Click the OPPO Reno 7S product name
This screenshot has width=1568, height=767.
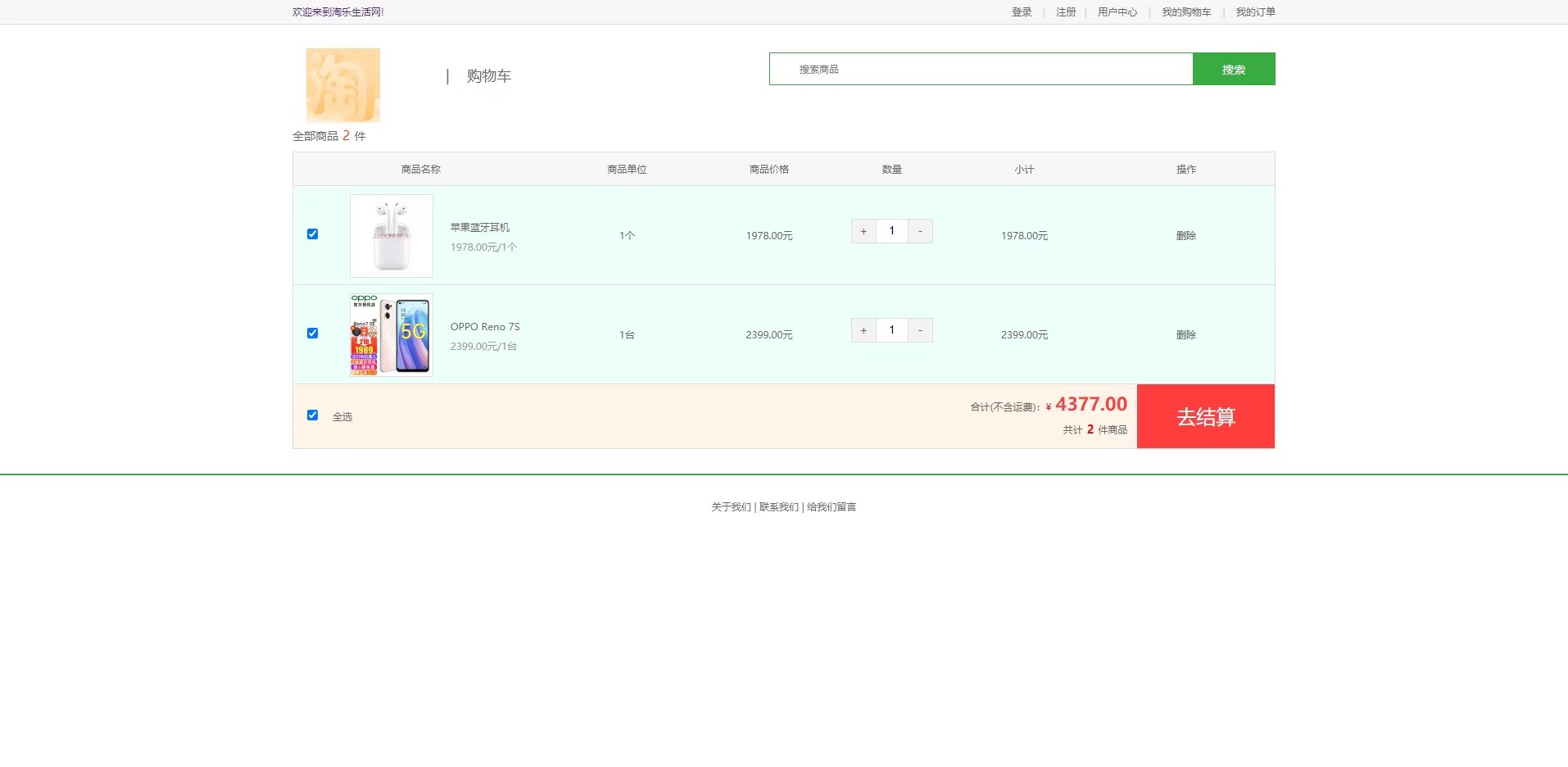coord(485,327)
